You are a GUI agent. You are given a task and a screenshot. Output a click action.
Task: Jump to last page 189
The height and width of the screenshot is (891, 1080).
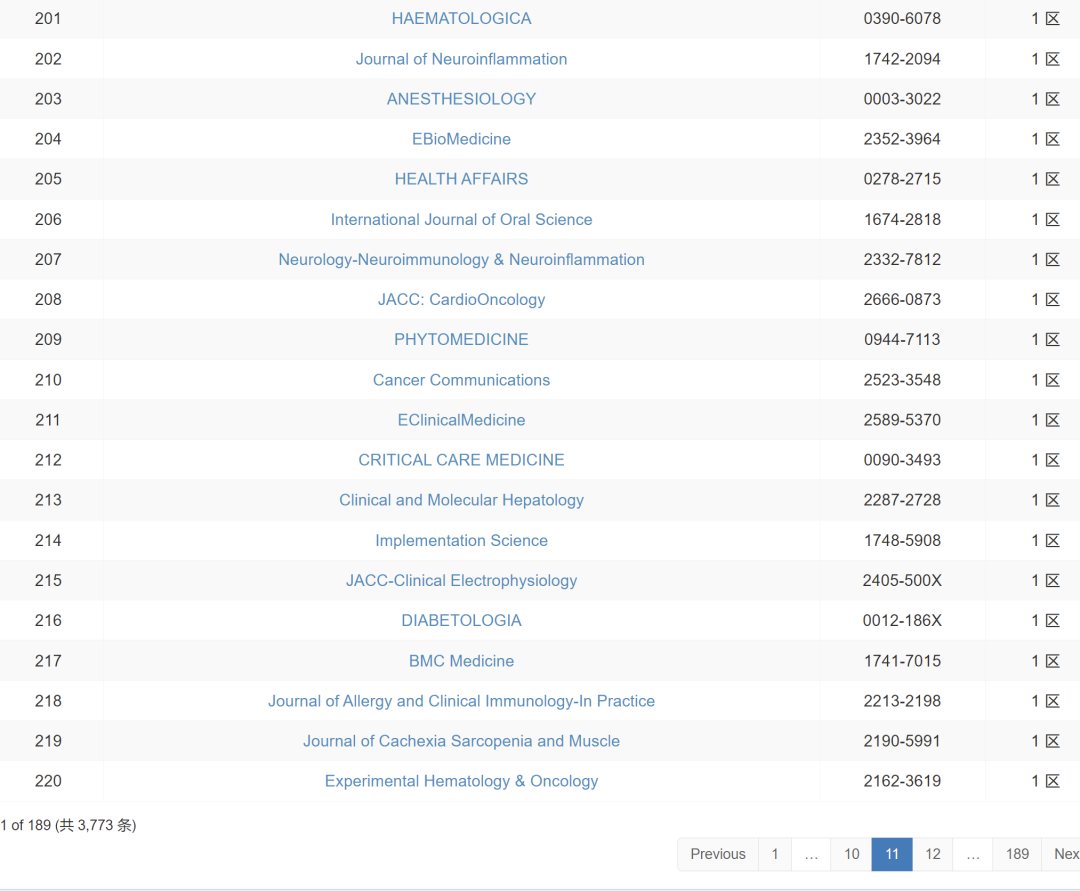pos(1017,854)
